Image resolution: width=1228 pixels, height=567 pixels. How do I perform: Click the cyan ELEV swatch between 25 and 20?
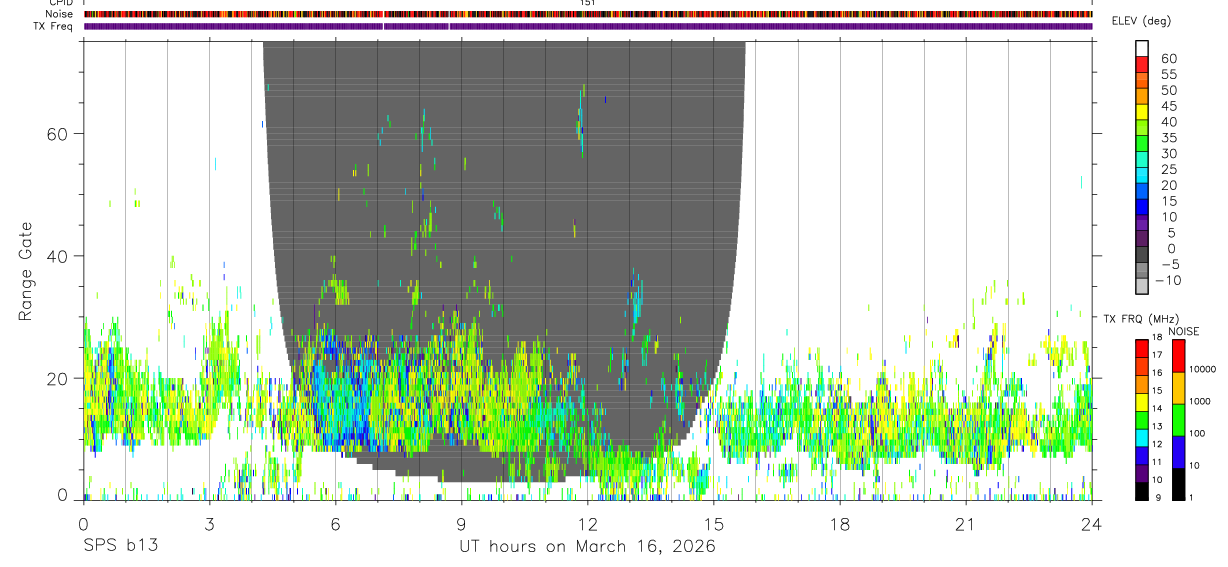pyautogui.click(x=1142, y=176)
